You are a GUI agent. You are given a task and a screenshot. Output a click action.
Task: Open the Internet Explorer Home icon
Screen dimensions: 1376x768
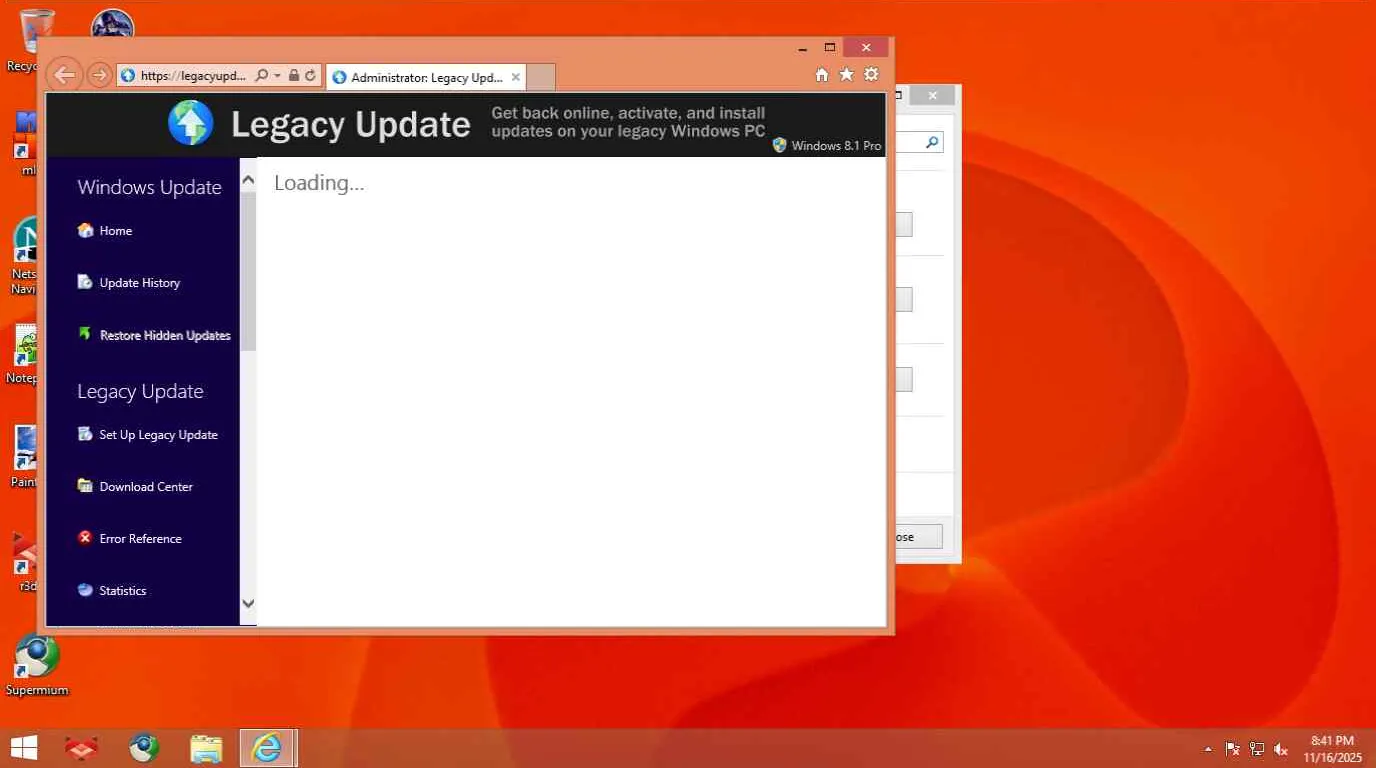click(x=822, y=75)
